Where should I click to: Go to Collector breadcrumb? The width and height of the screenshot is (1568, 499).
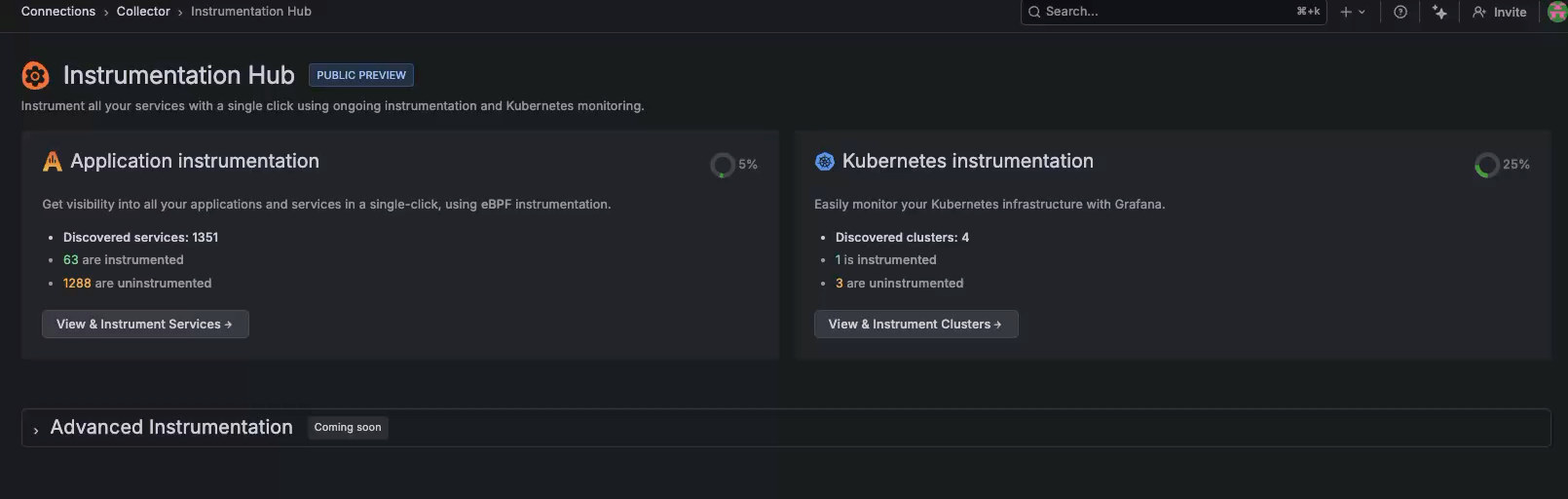point(143,12)
